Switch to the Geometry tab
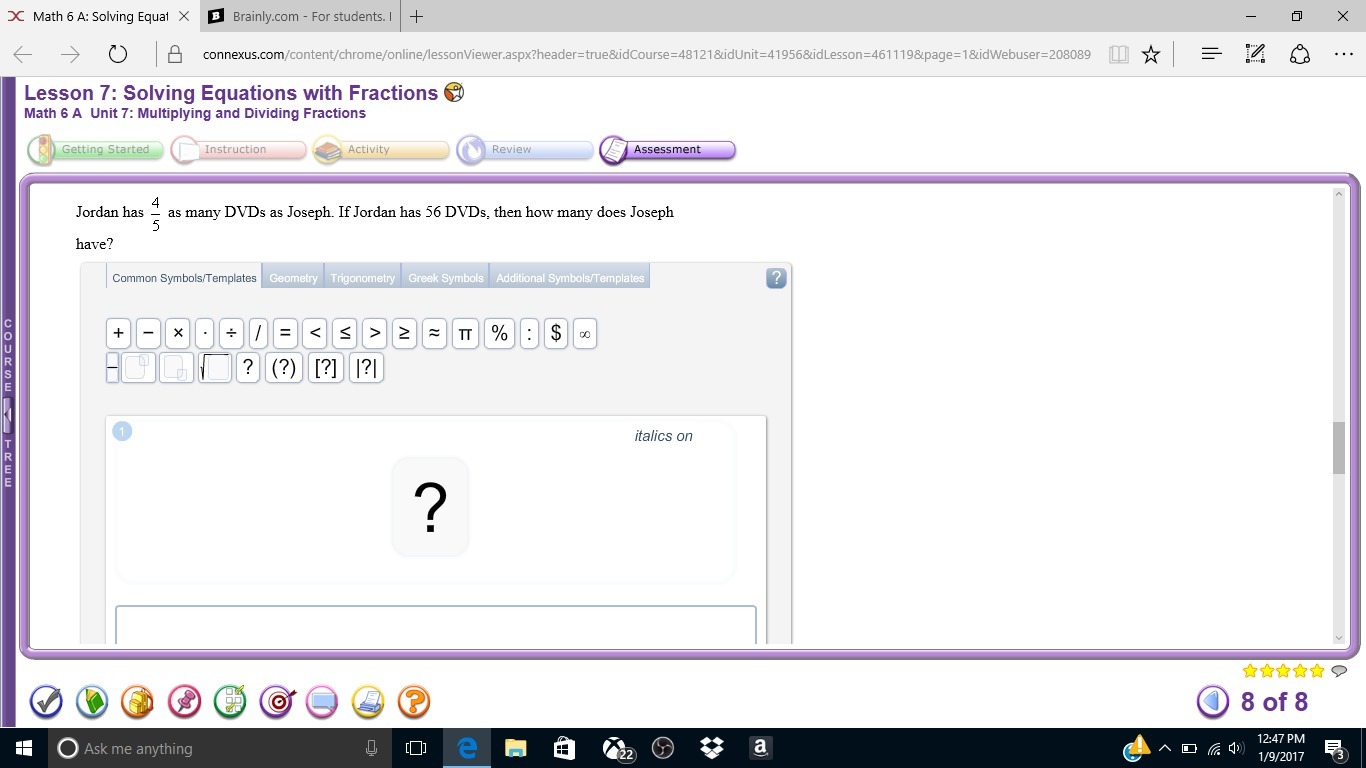This screenshot has height=768, width=1366. (x=293, y=277)
